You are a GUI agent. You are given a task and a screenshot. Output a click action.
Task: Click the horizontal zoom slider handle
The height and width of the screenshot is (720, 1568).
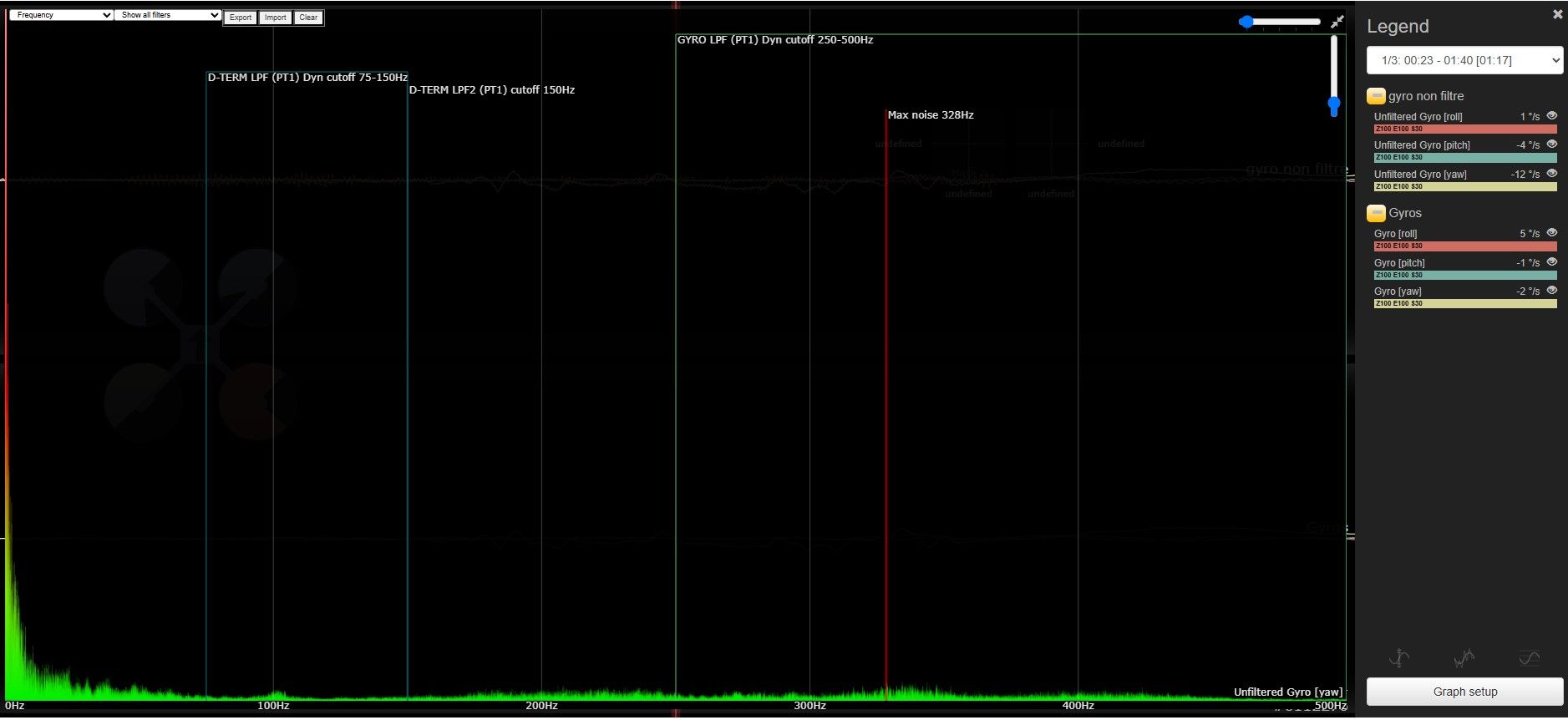[1246, 22]
